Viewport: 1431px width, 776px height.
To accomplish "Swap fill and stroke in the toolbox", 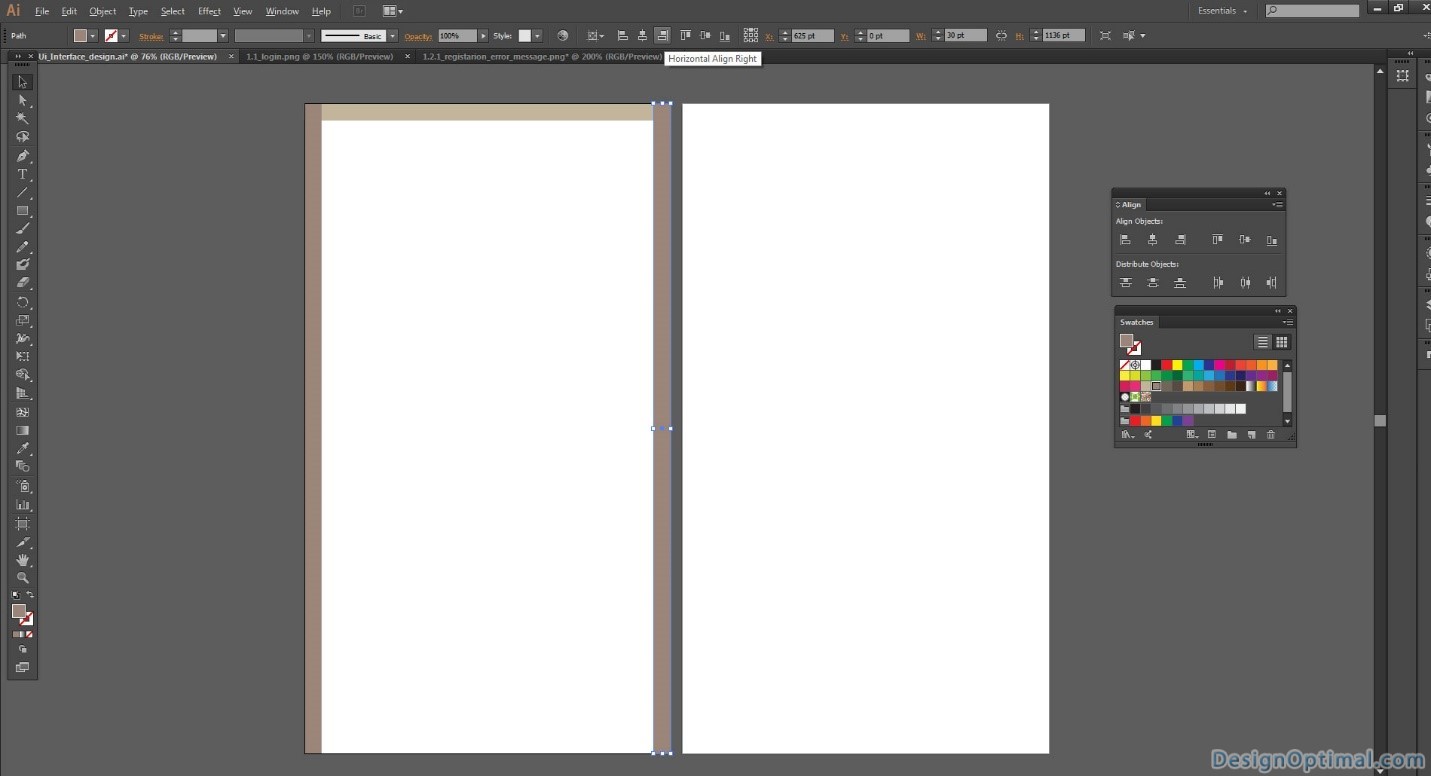I will (x=30, y=595).
